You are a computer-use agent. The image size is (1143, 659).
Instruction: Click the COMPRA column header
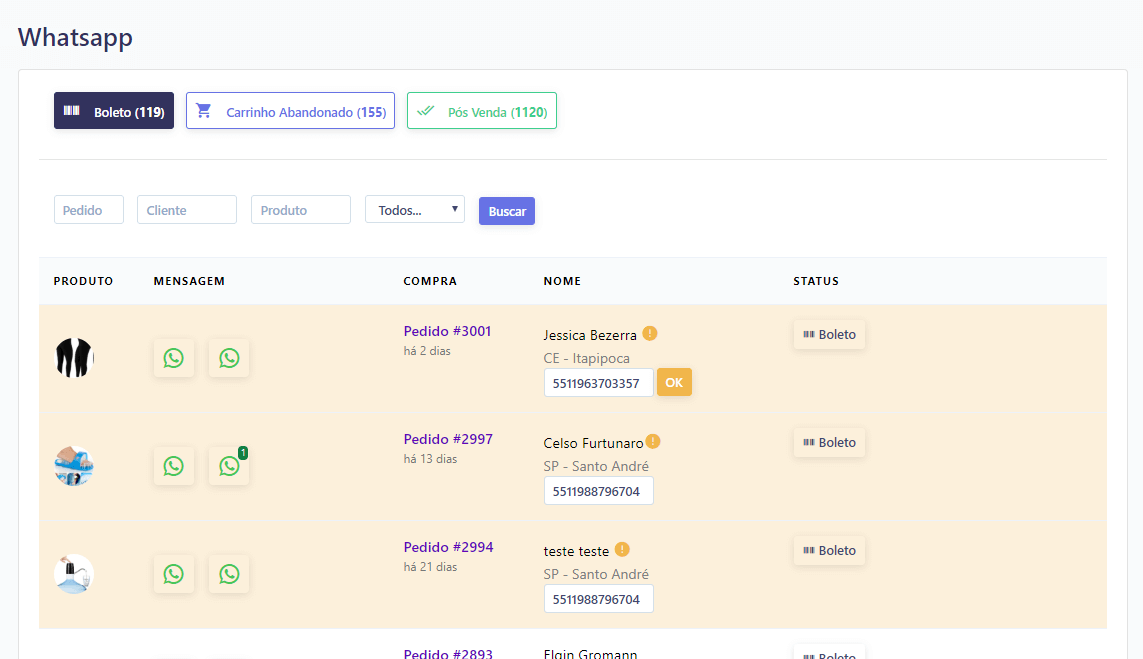coord(430,281)
